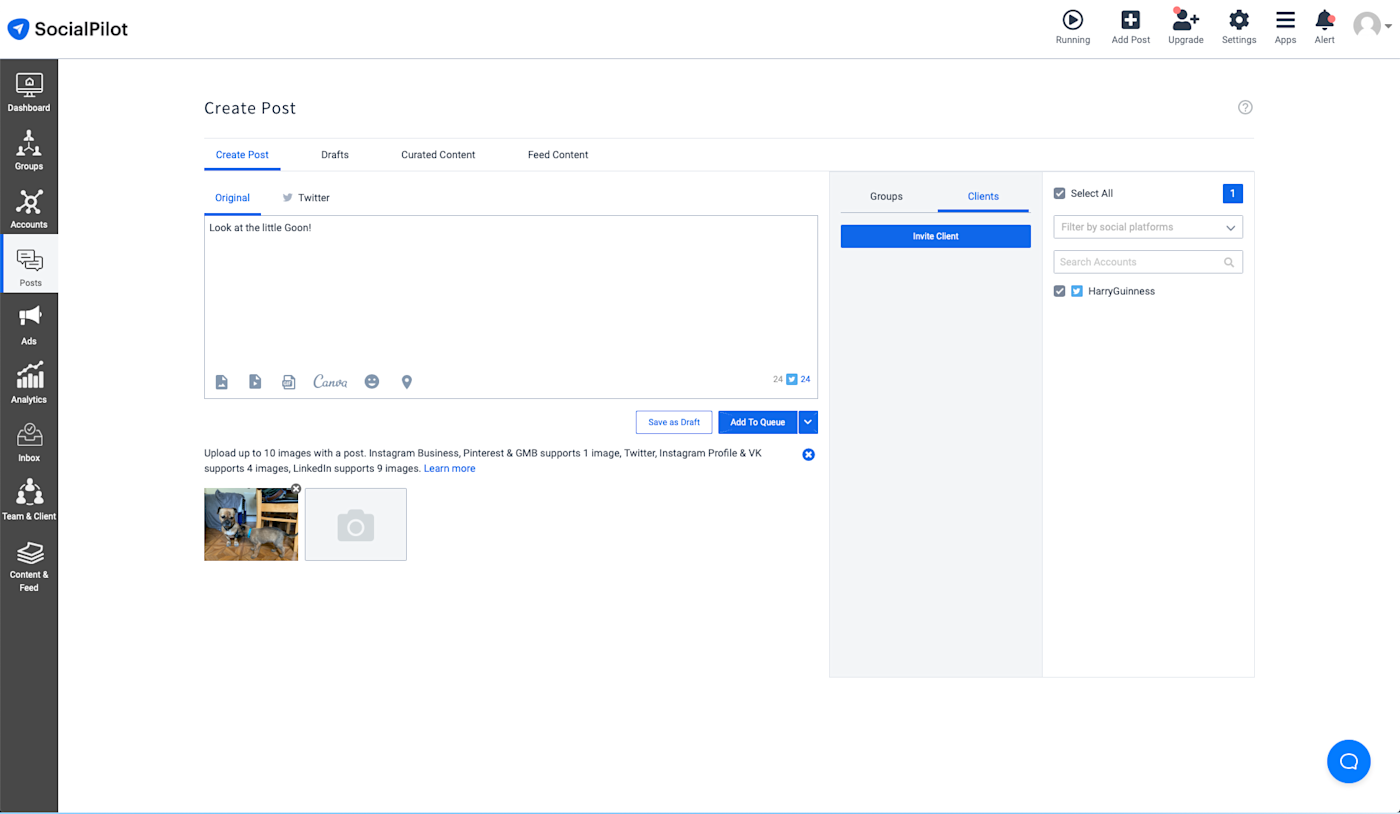
Task: Open Analytics in the sidebar
Action: pyautogui.click(x=29, y=383)
